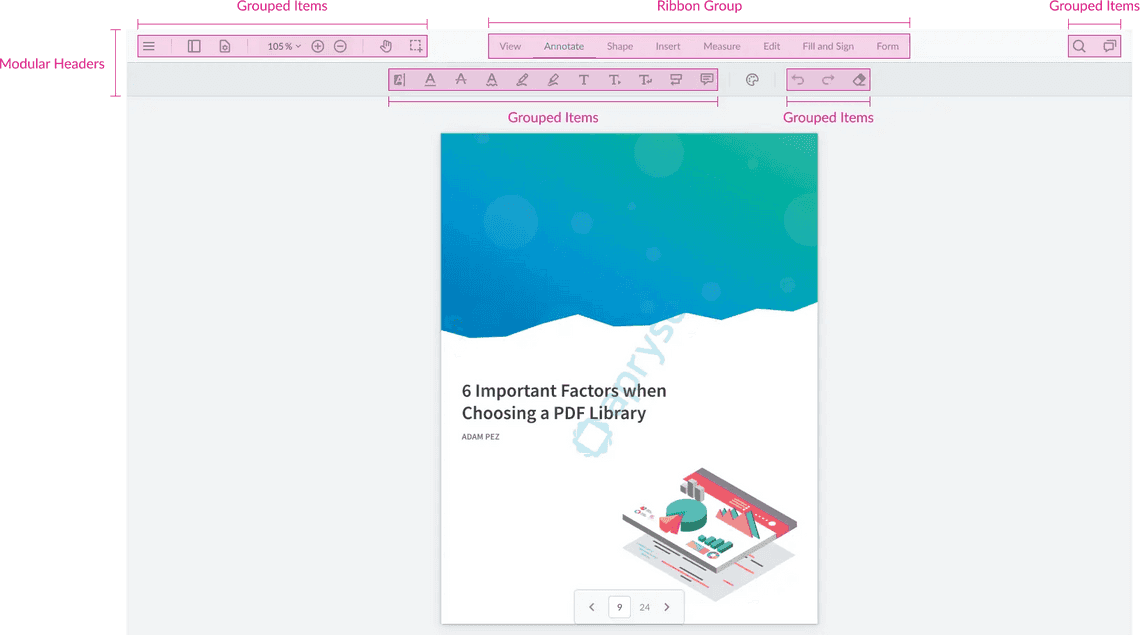Zoom in with the plus icon
The image size is (1140, 635).
pos(318,46)
